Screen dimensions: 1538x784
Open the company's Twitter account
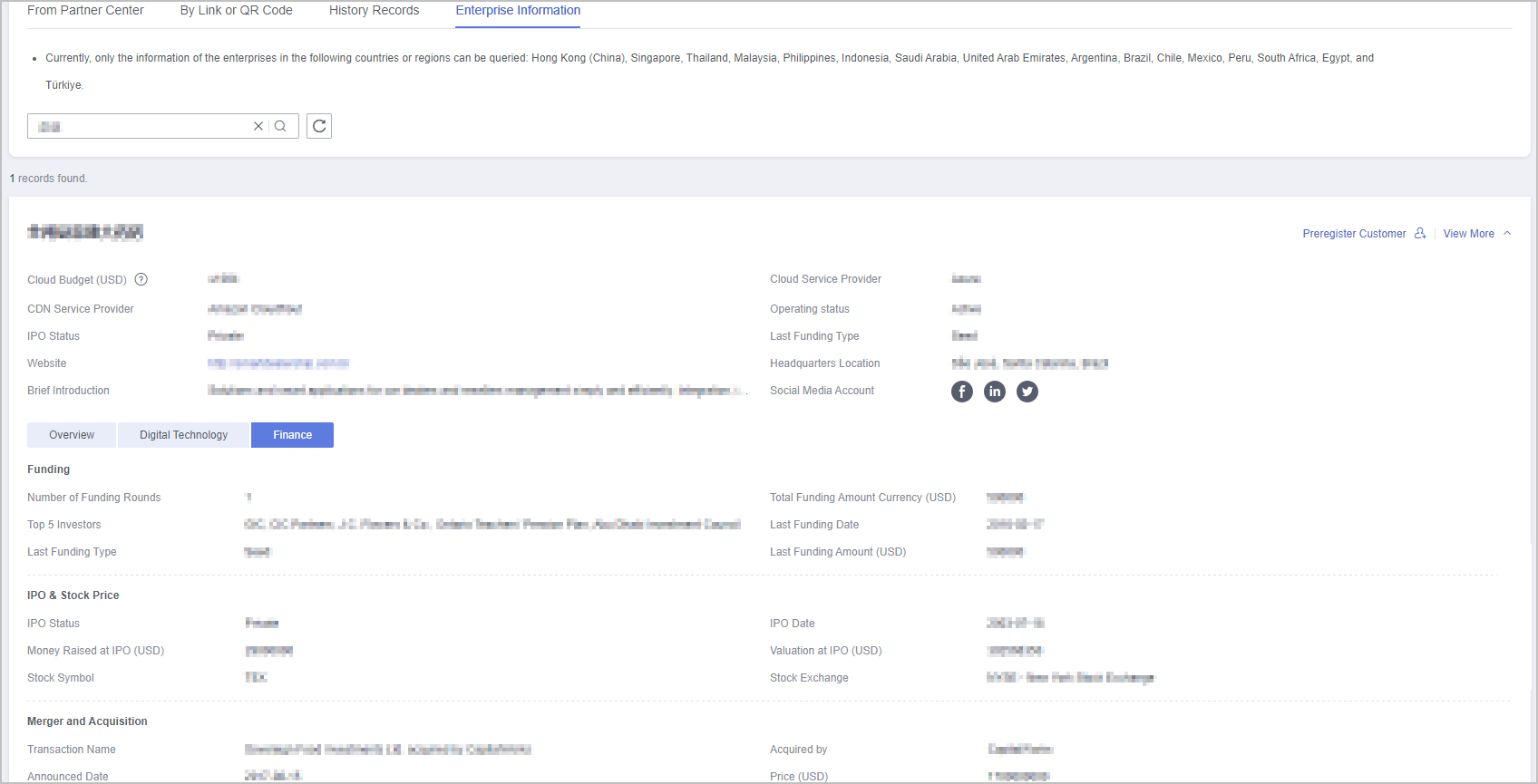[1027, 392]
